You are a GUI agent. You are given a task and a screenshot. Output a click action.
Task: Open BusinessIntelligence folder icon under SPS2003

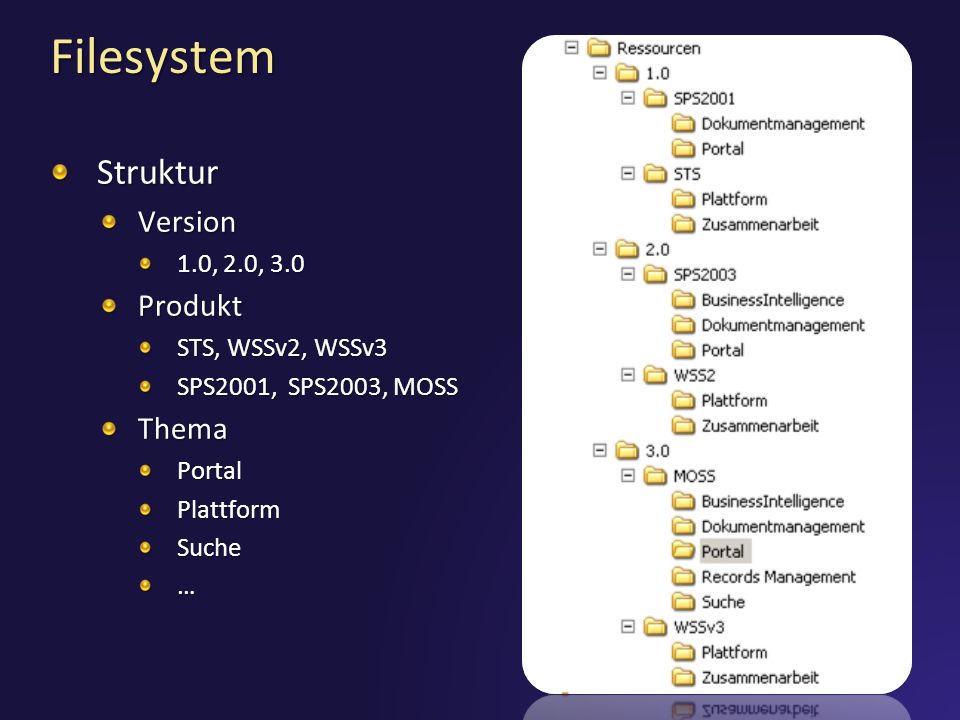click(x=683, y=299)
